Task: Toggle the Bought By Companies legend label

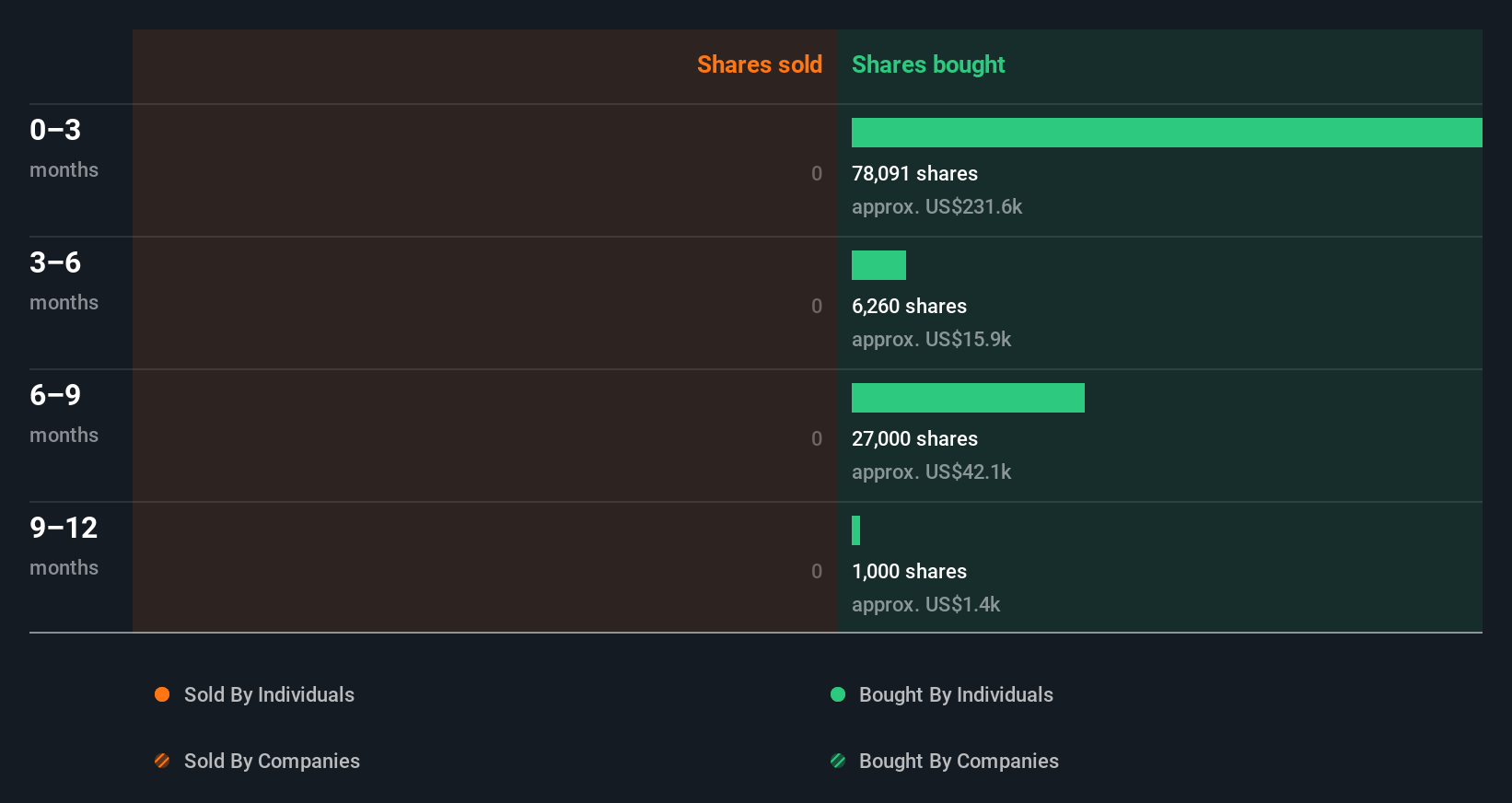Action: (x=959, y=761)
